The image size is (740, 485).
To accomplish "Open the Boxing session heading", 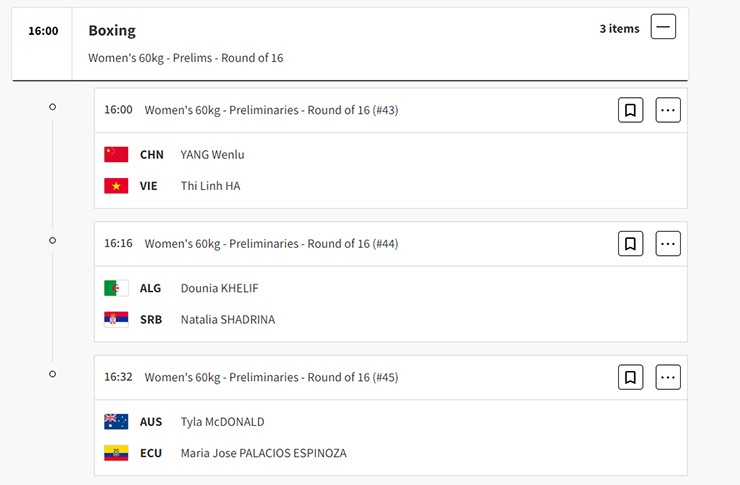I will (x=112, y=31).
